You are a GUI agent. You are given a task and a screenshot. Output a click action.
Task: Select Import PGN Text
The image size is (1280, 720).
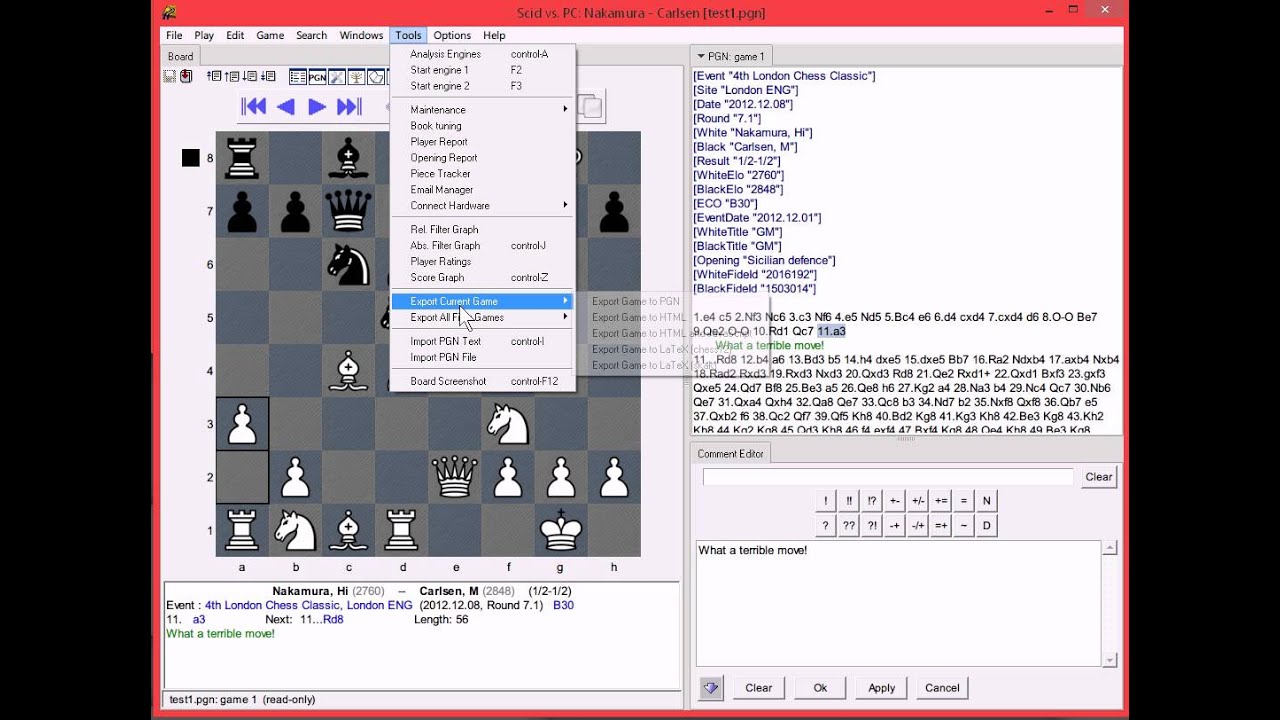click(482, 341)
